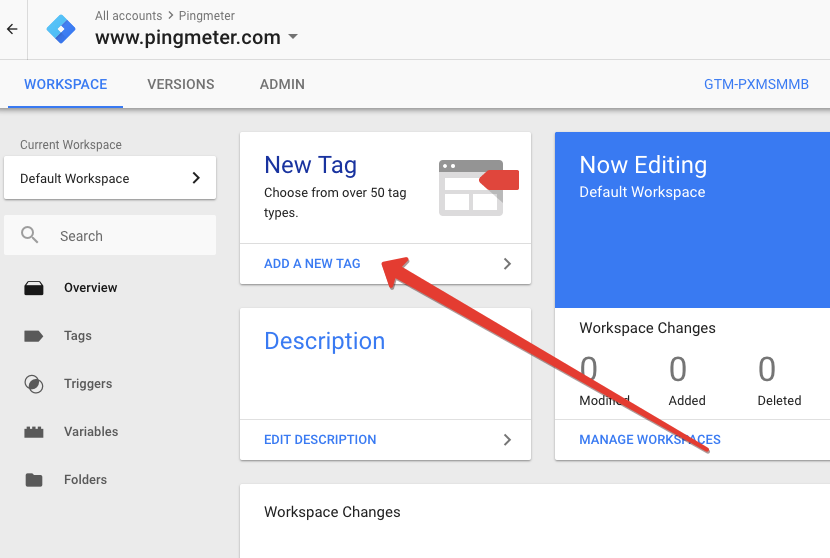
Task: Open Overview from the sidebar
Action: tap(91, 287)
